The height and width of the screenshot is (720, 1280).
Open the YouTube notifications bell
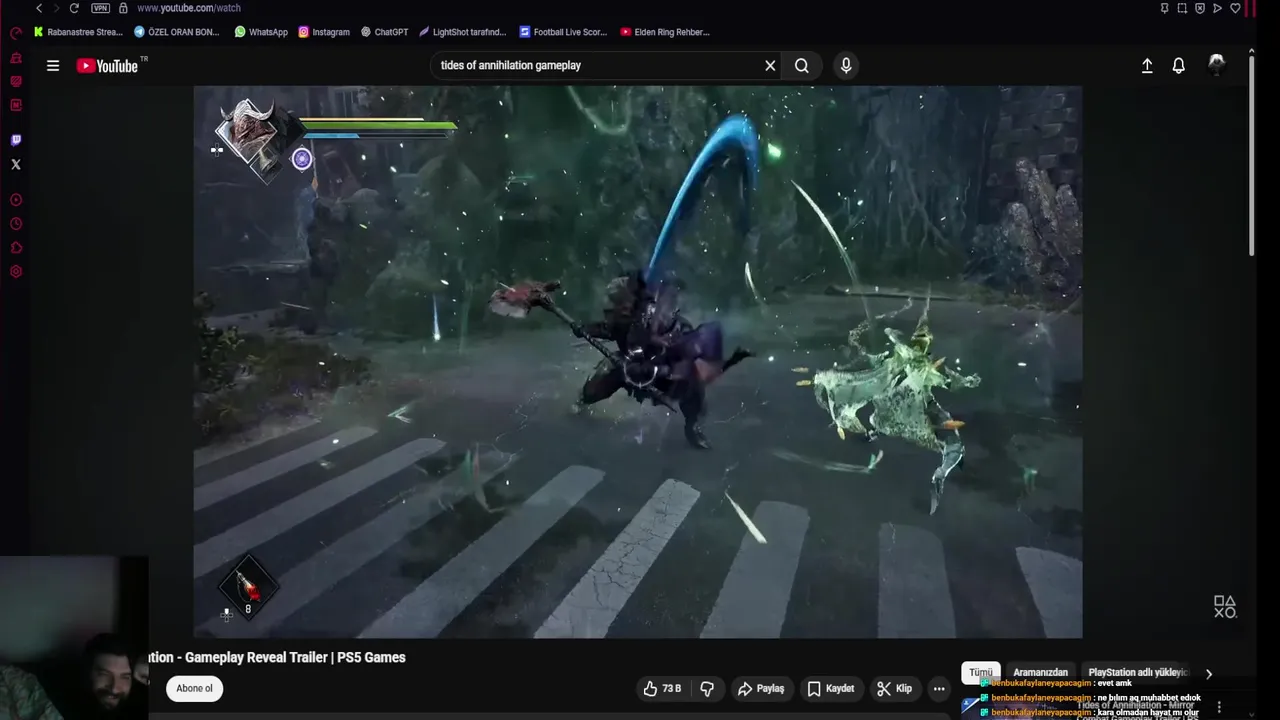(1179, 66)
